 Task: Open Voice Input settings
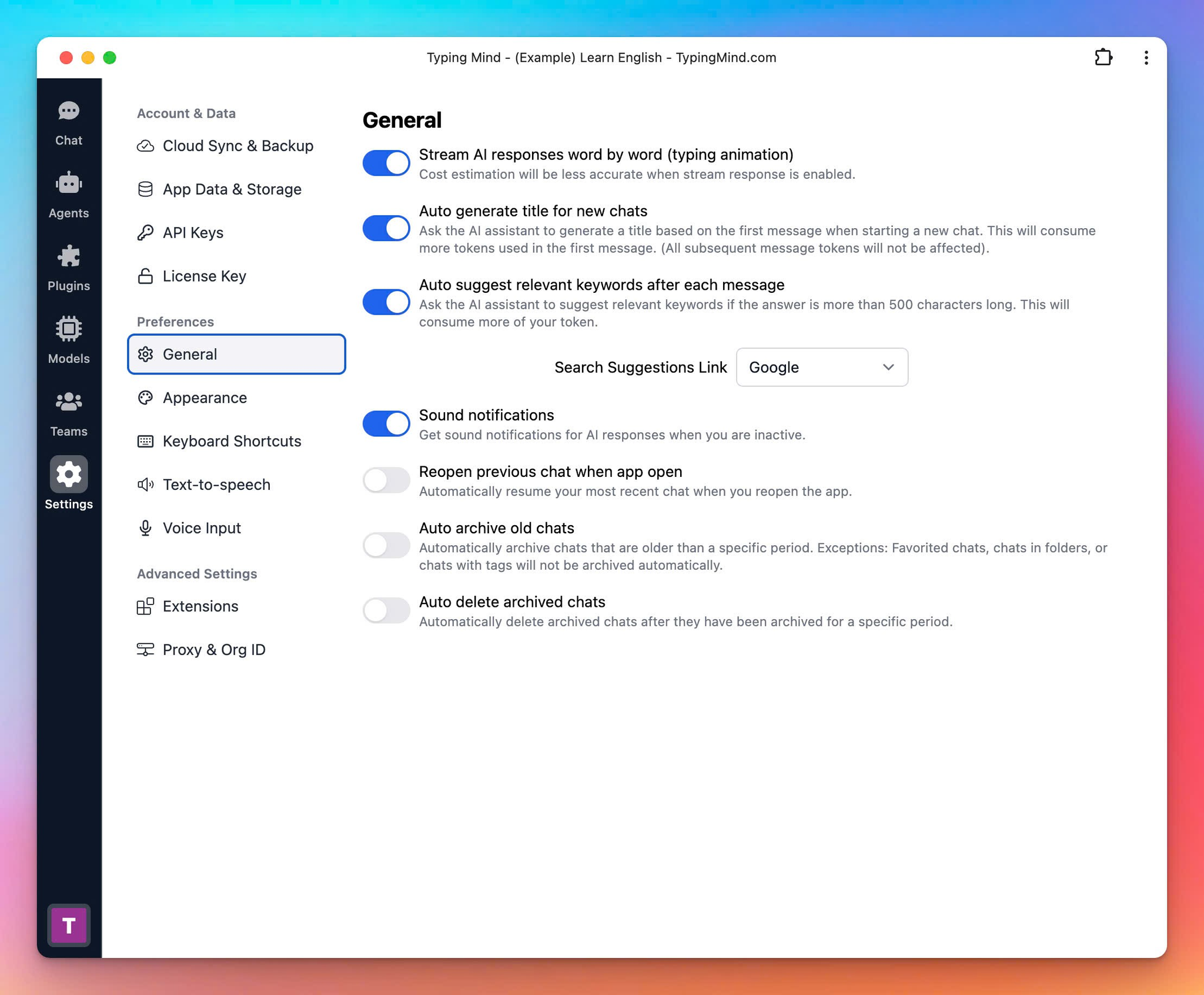point(236,528)
